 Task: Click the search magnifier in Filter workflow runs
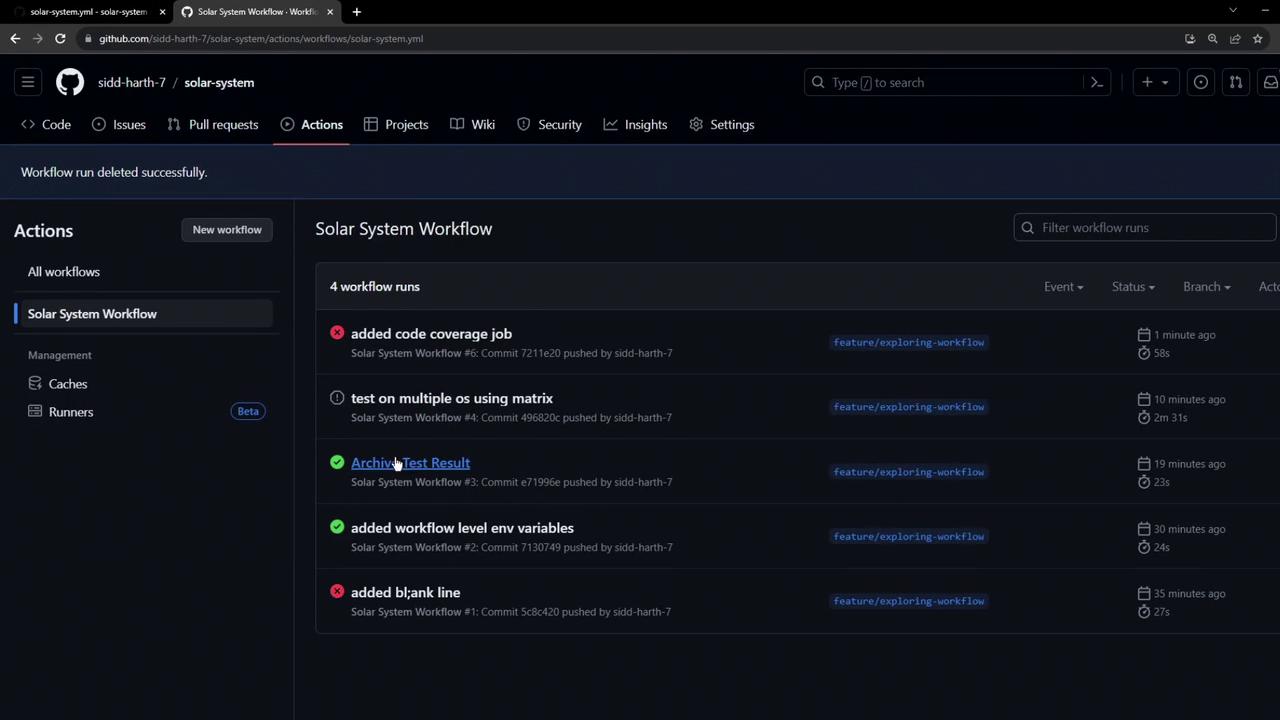coord(1027,227)
